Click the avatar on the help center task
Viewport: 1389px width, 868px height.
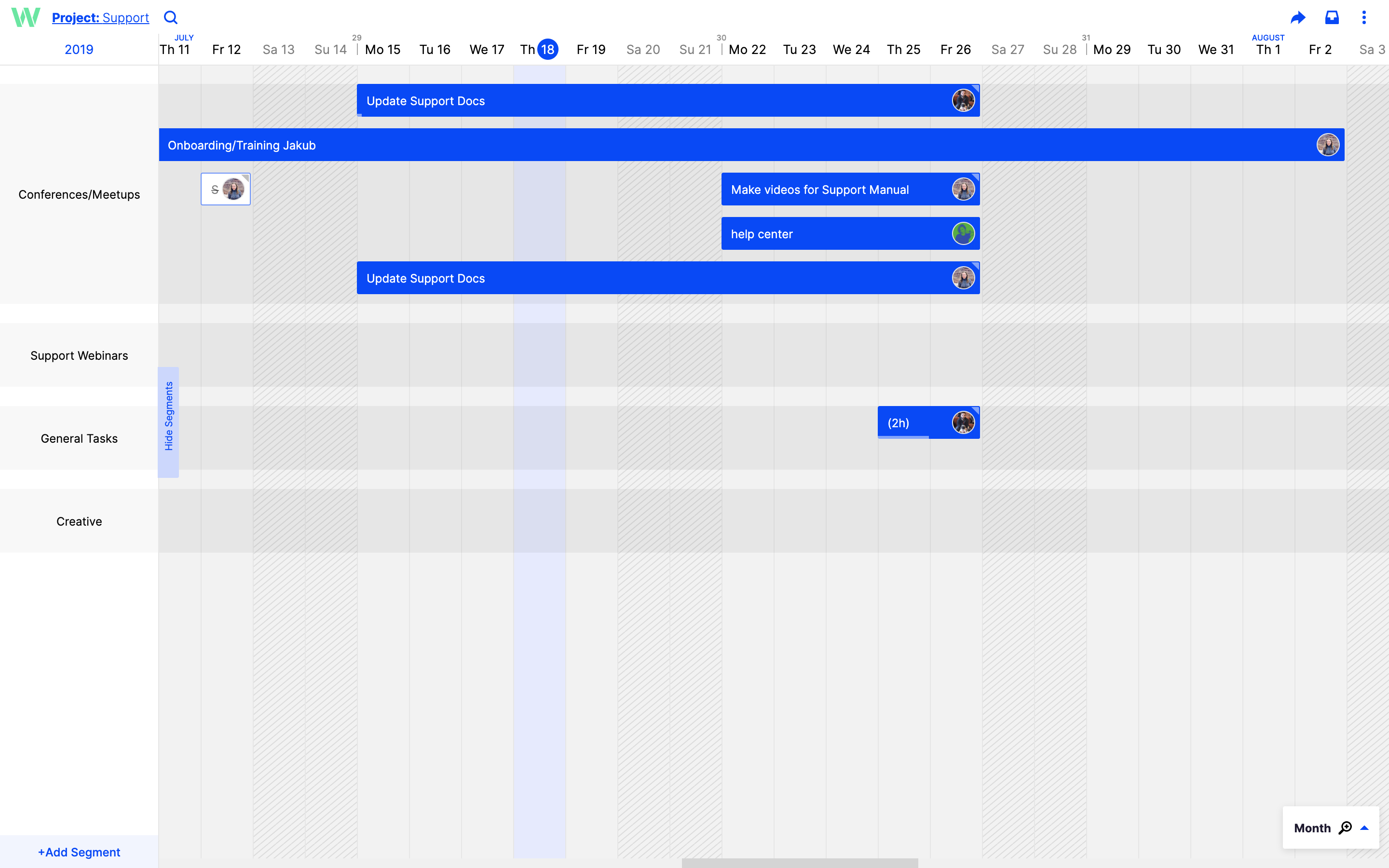[963, 234]
